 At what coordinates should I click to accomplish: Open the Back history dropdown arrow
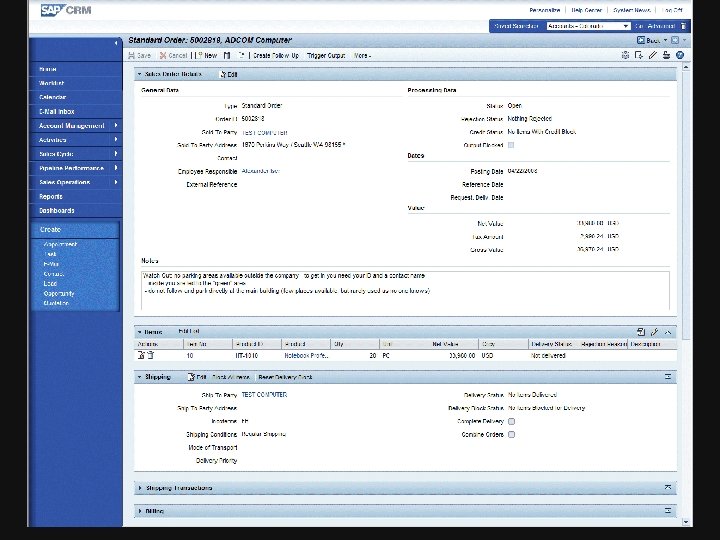pos(665,40)
